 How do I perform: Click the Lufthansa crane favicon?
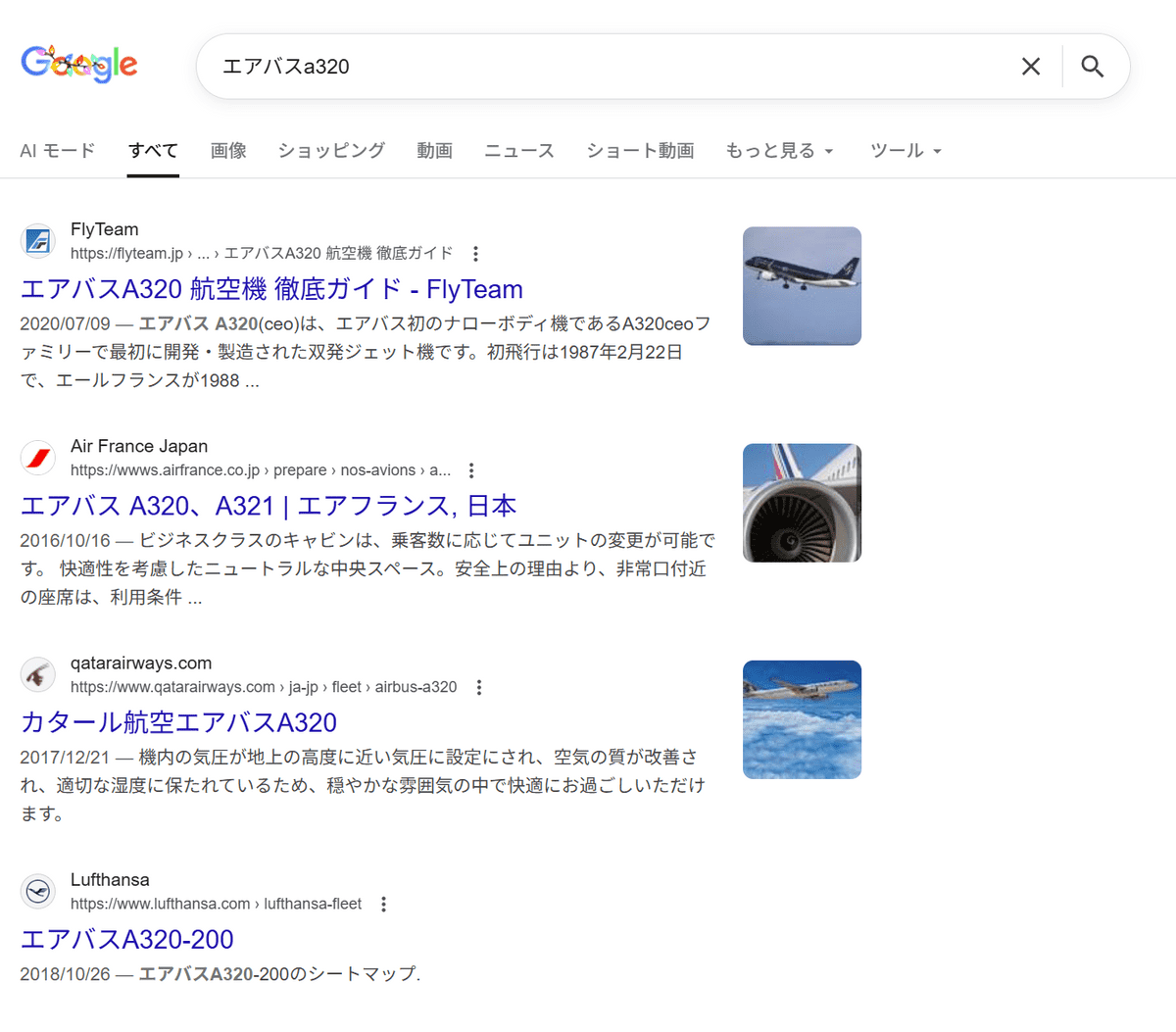click(38, 891)
